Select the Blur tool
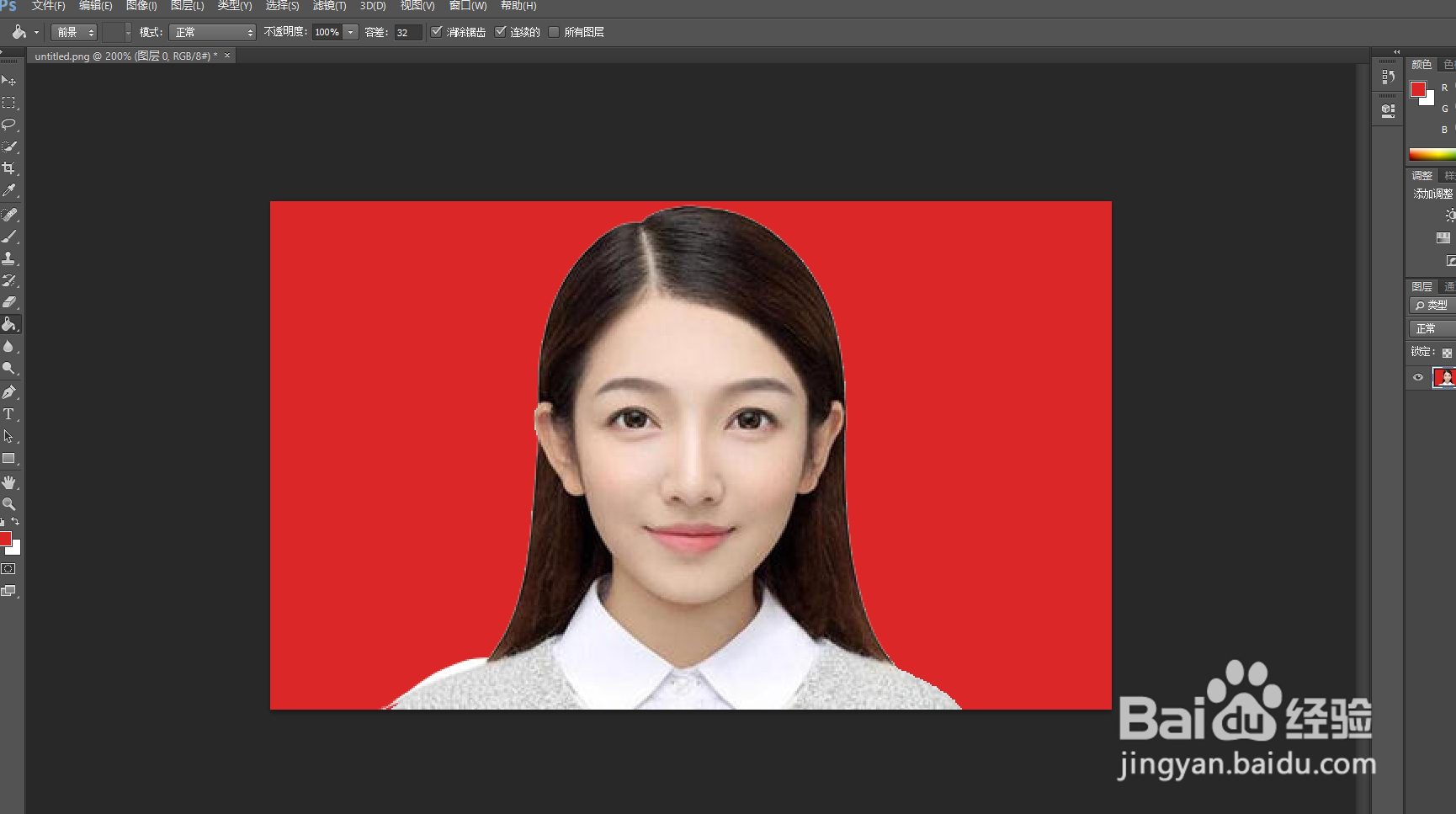1456x814 pixels. coord(9,347)
